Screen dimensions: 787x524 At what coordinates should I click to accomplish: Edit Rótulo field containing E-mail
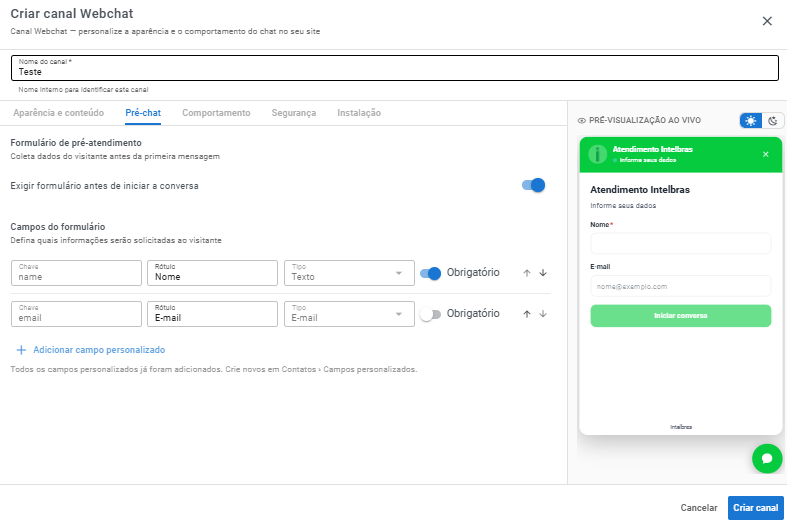[x=212, y=314]
